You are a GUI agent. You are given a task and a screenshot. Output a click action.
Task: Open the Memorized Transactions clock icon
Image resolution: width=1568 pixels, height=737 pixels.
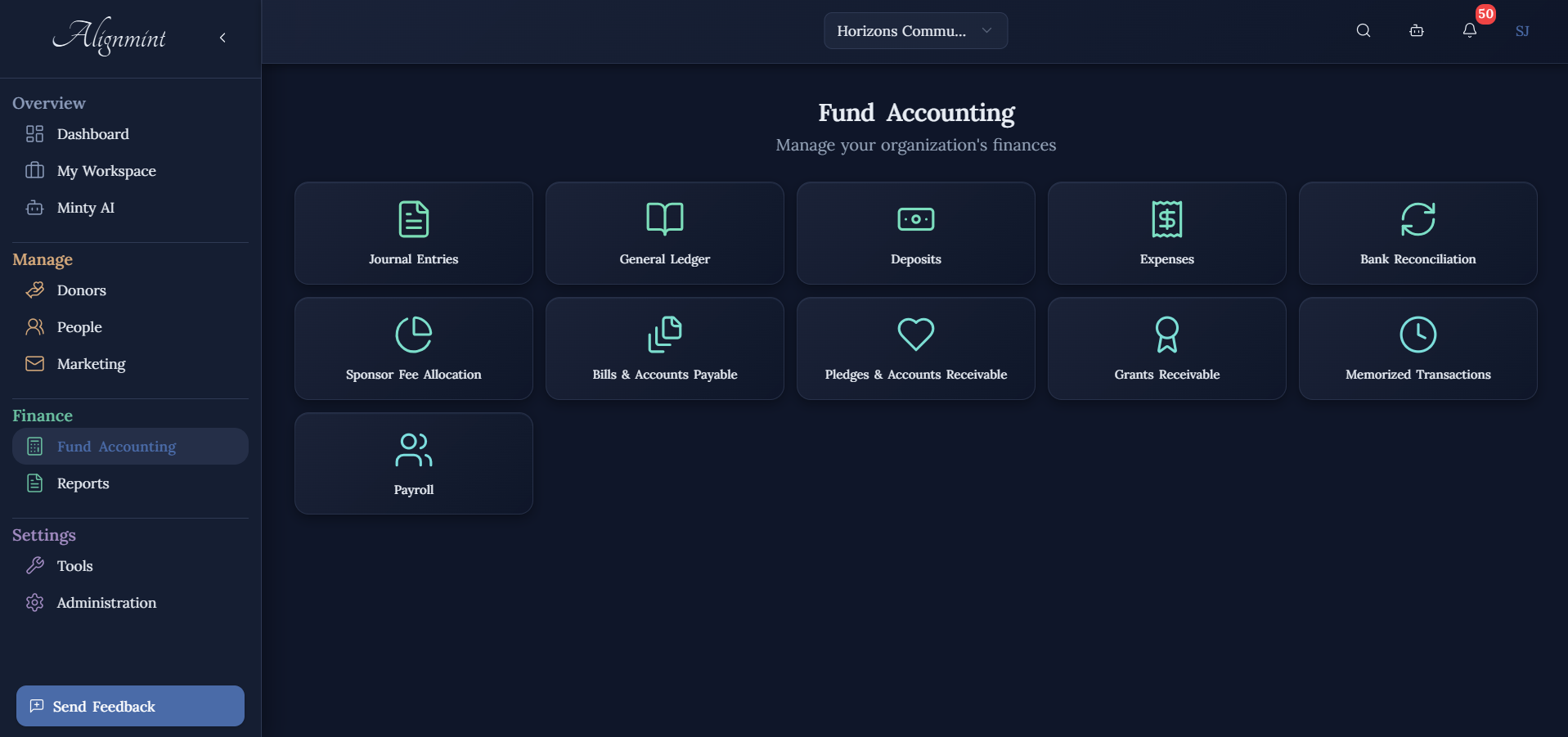click(1417, 334)
